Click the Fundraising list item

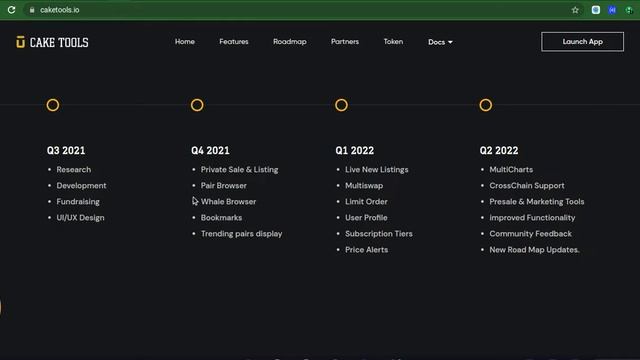click(x=78, y=202)
